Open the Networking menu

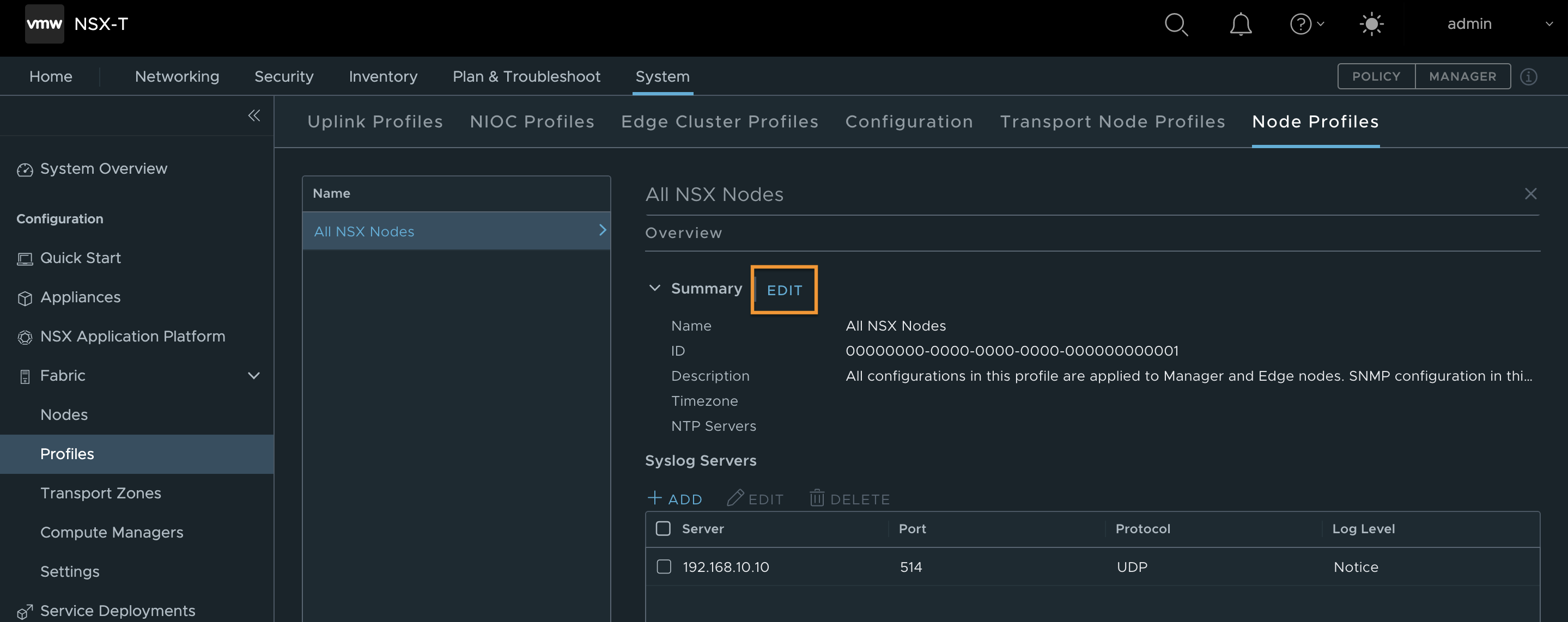pos(177,76)
